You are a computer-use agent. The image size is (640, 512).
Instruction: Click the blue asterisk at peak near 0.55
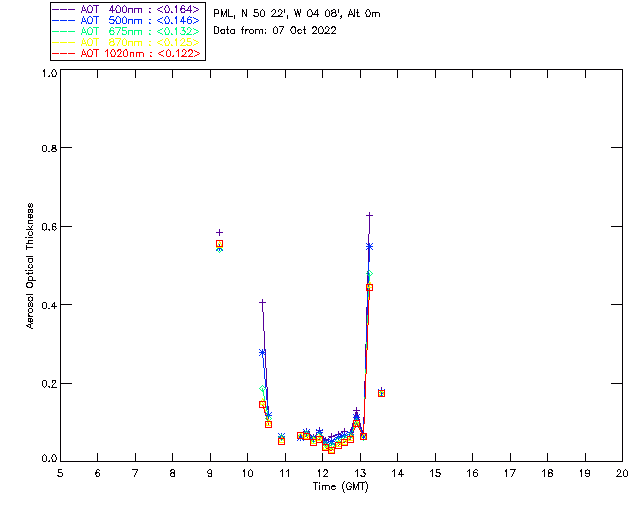pos(369,246)
